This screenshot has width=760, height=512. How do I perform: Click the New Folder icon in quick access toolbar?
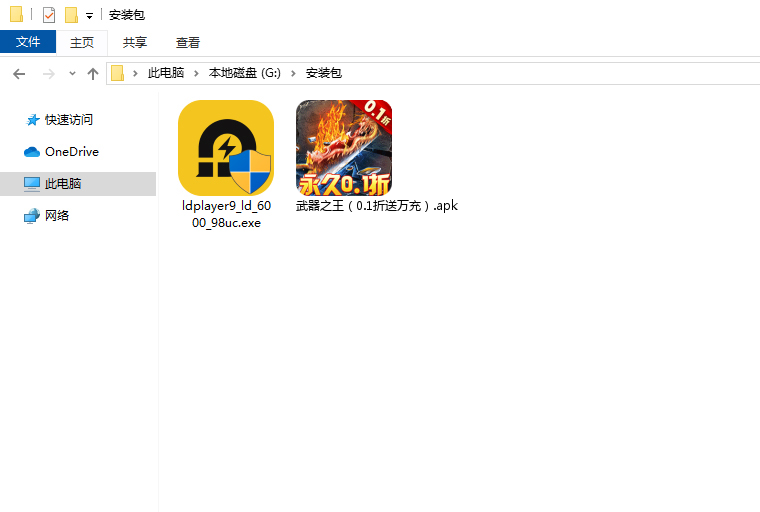point(71,15)
